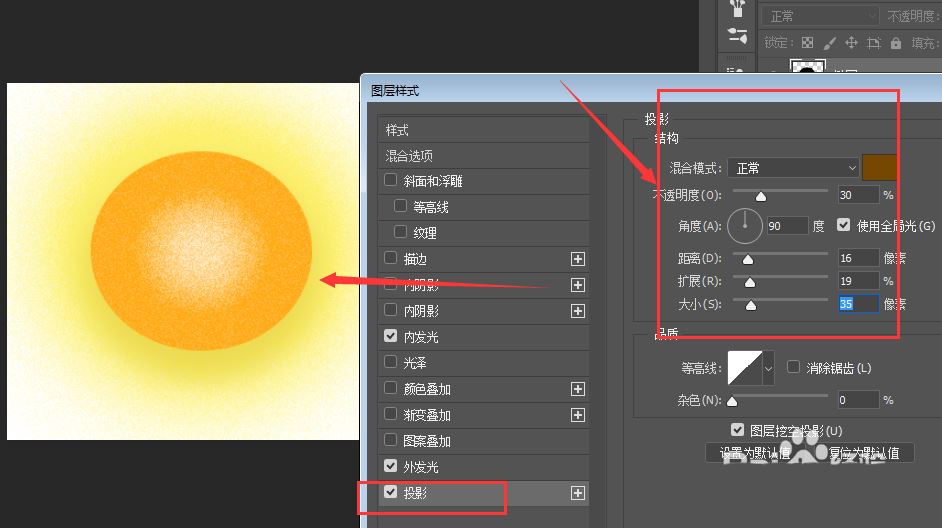942x528 pixels.
Task: Click the 复位为默认值 button
Action: pyautogui.click(x=863, y=453)
